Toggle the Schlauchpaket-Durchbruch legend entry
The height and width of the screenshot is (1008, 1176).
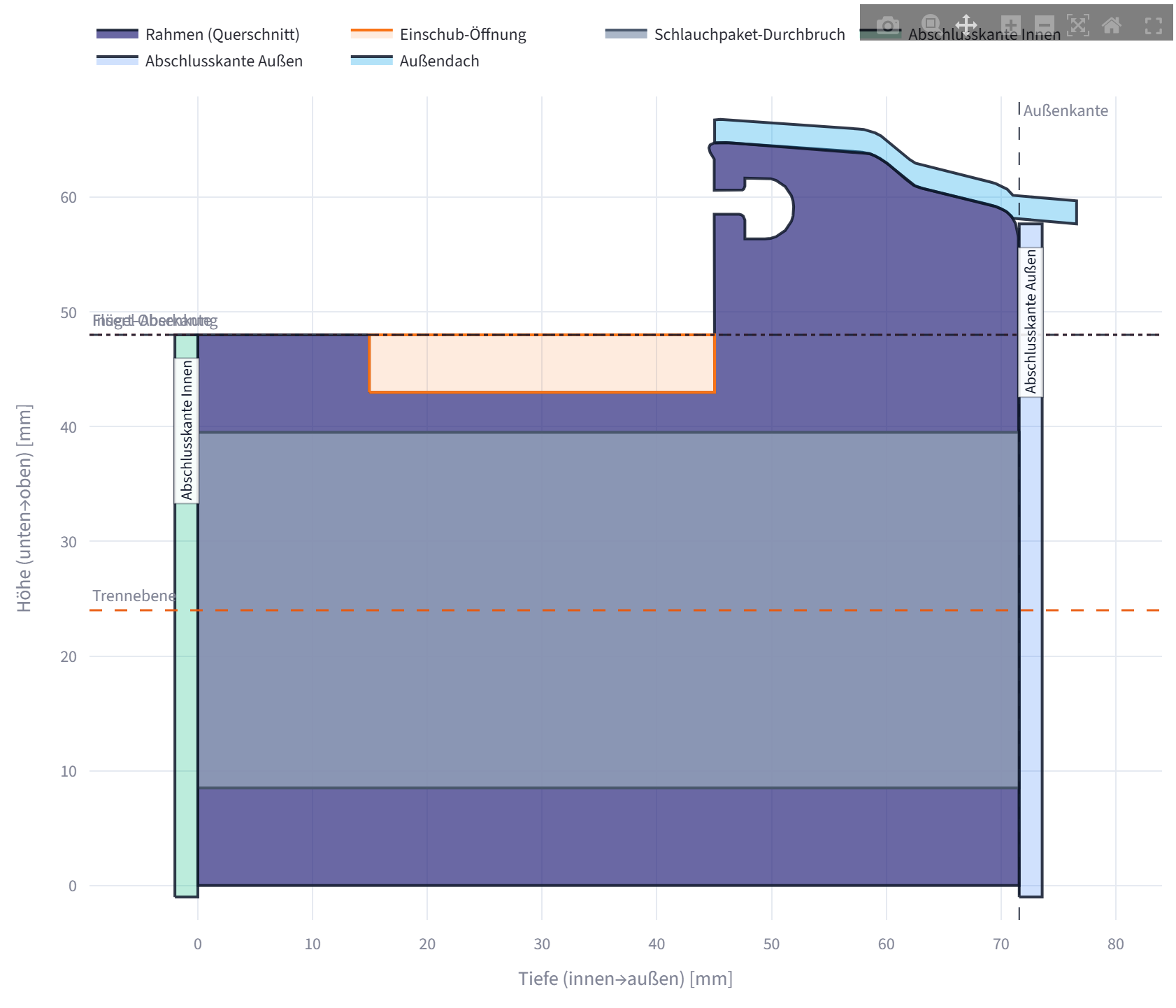[725, 34]
